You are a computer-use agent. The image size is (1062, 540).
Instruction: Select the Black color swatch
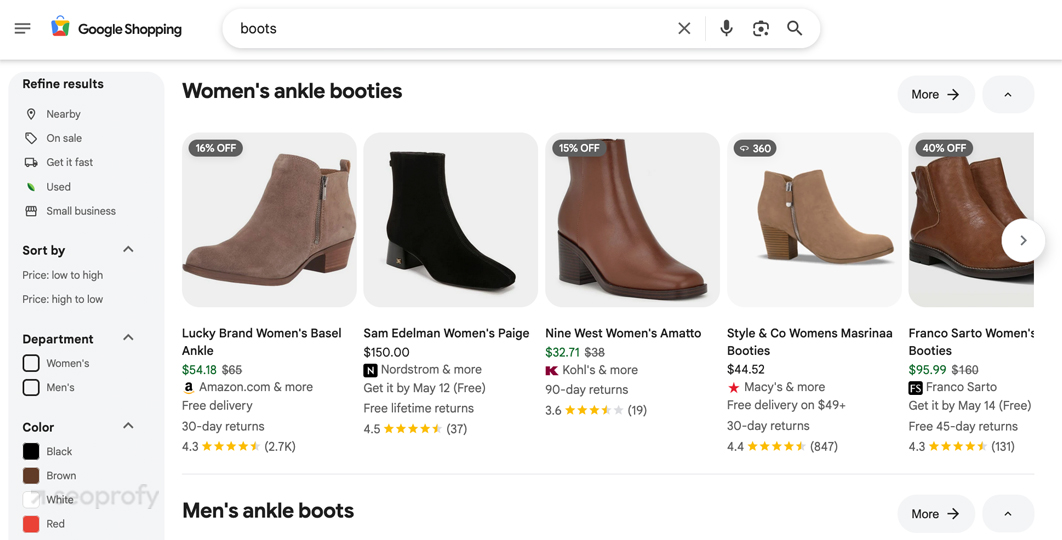31,451
